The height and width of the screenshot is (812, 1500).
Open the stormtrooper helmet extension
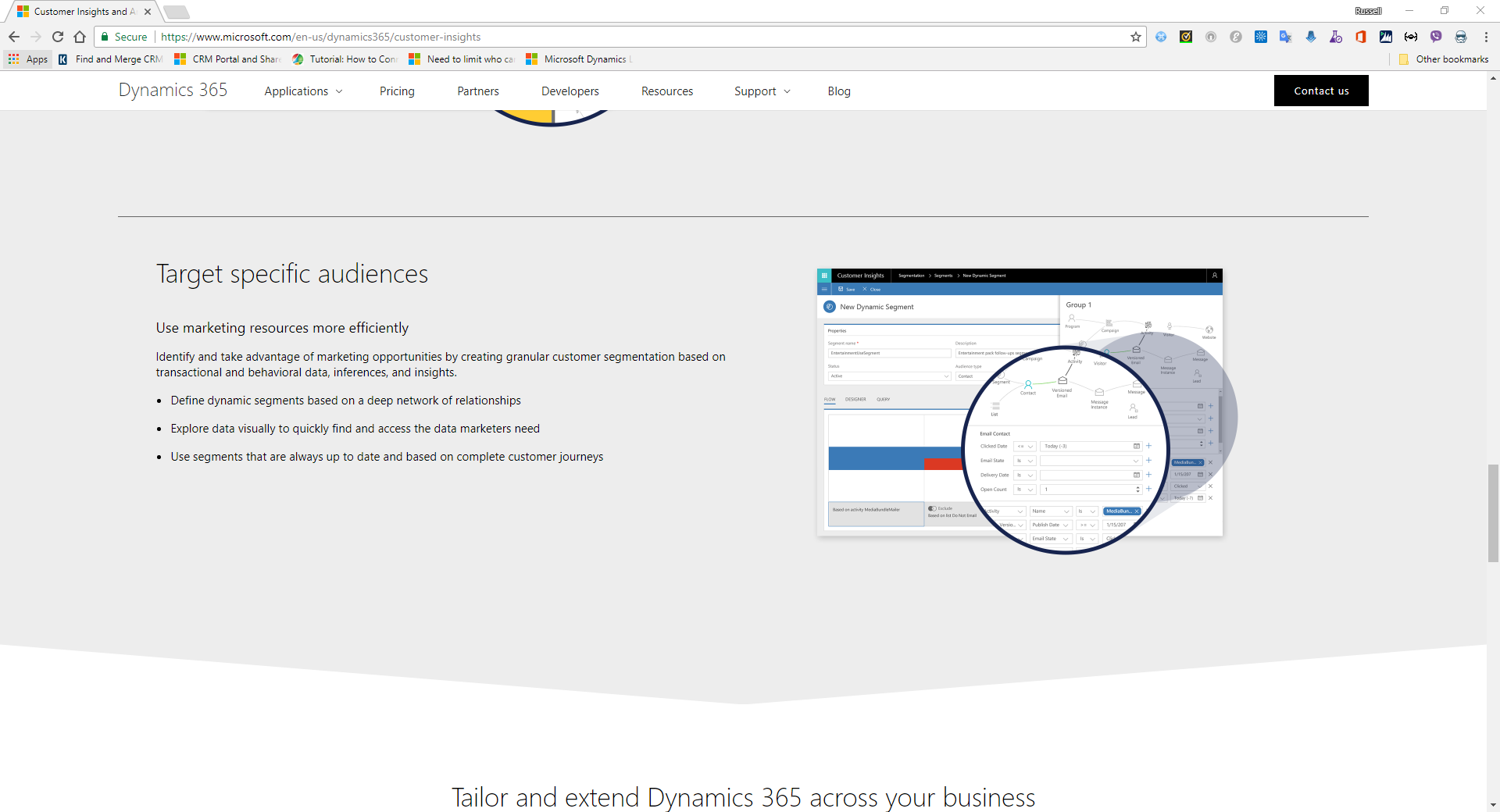click(x=1460, y=37)
